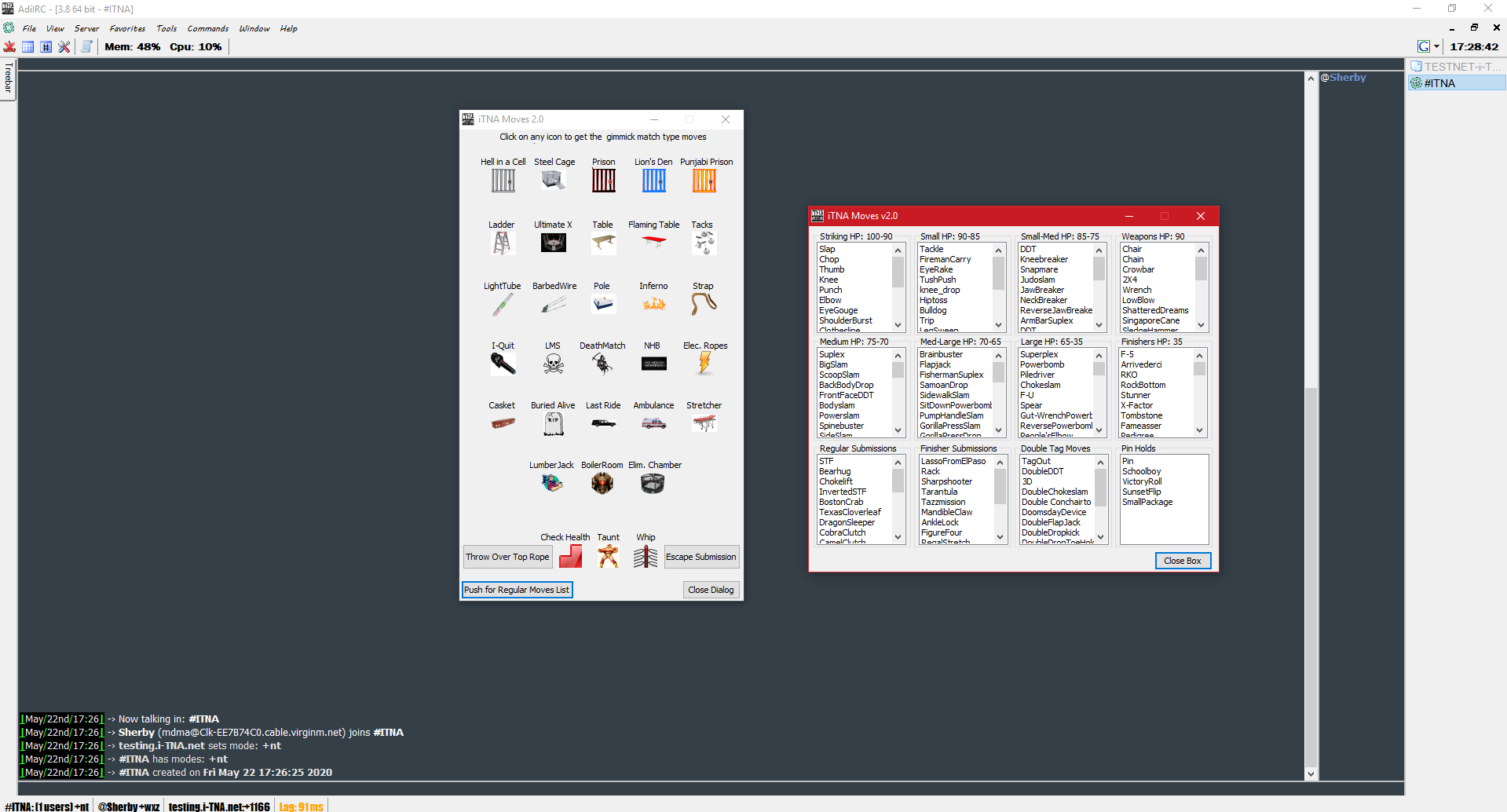
Task: Select Sharpshooter in Finisher Submissions list
Action: [946, 481]
